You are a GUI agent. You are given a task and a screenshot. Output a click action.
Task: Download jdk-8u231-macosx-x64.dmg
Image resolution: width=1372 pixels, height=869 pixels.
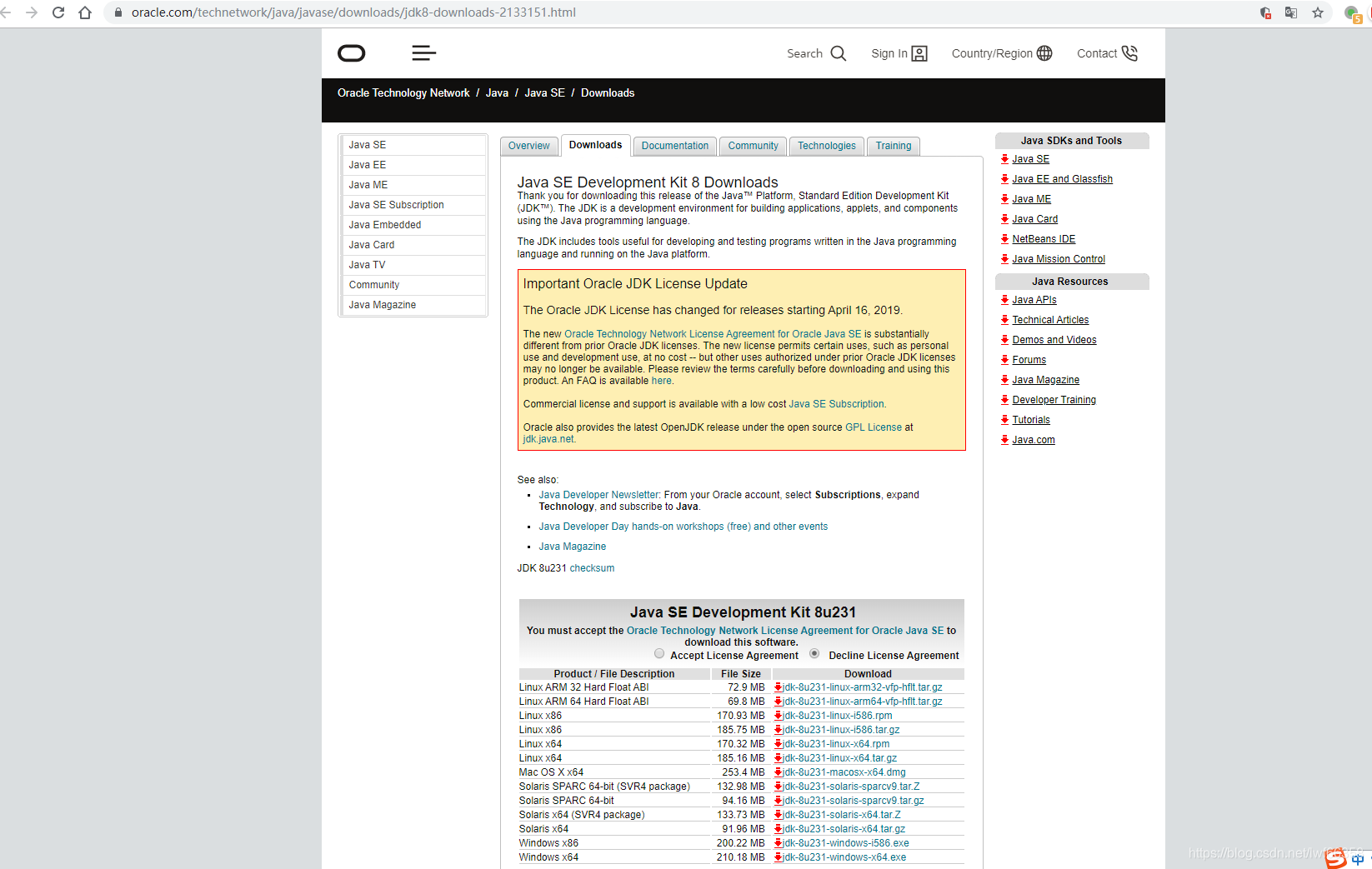tap(844, 772)
